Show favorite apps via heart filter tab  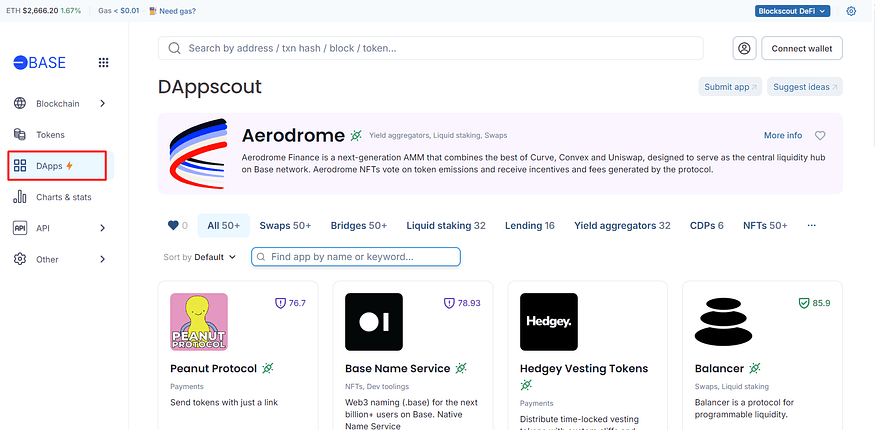click(177, 225)
